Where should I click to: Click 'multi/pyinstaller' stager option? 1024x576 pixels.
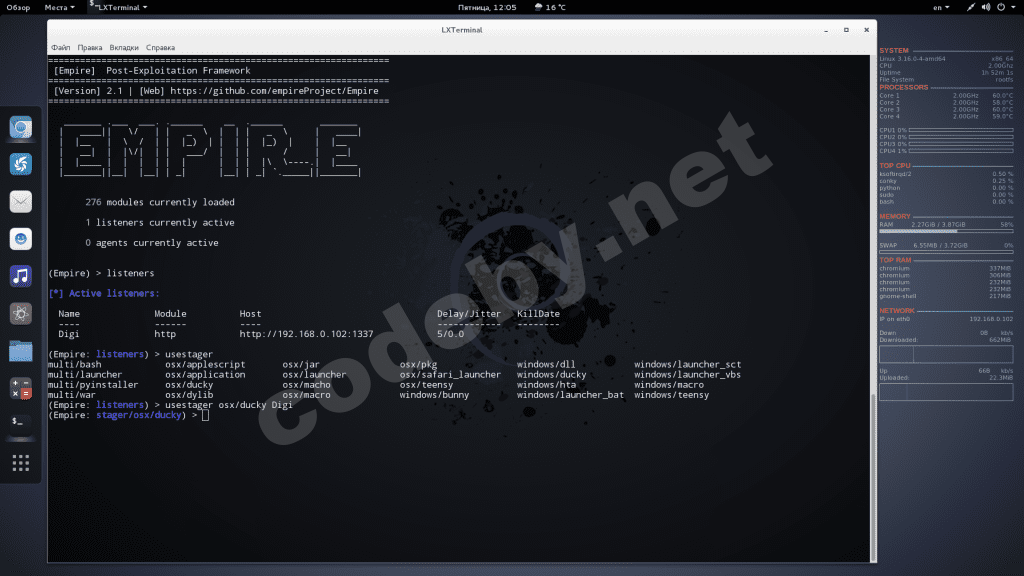[x=93, y=385]
